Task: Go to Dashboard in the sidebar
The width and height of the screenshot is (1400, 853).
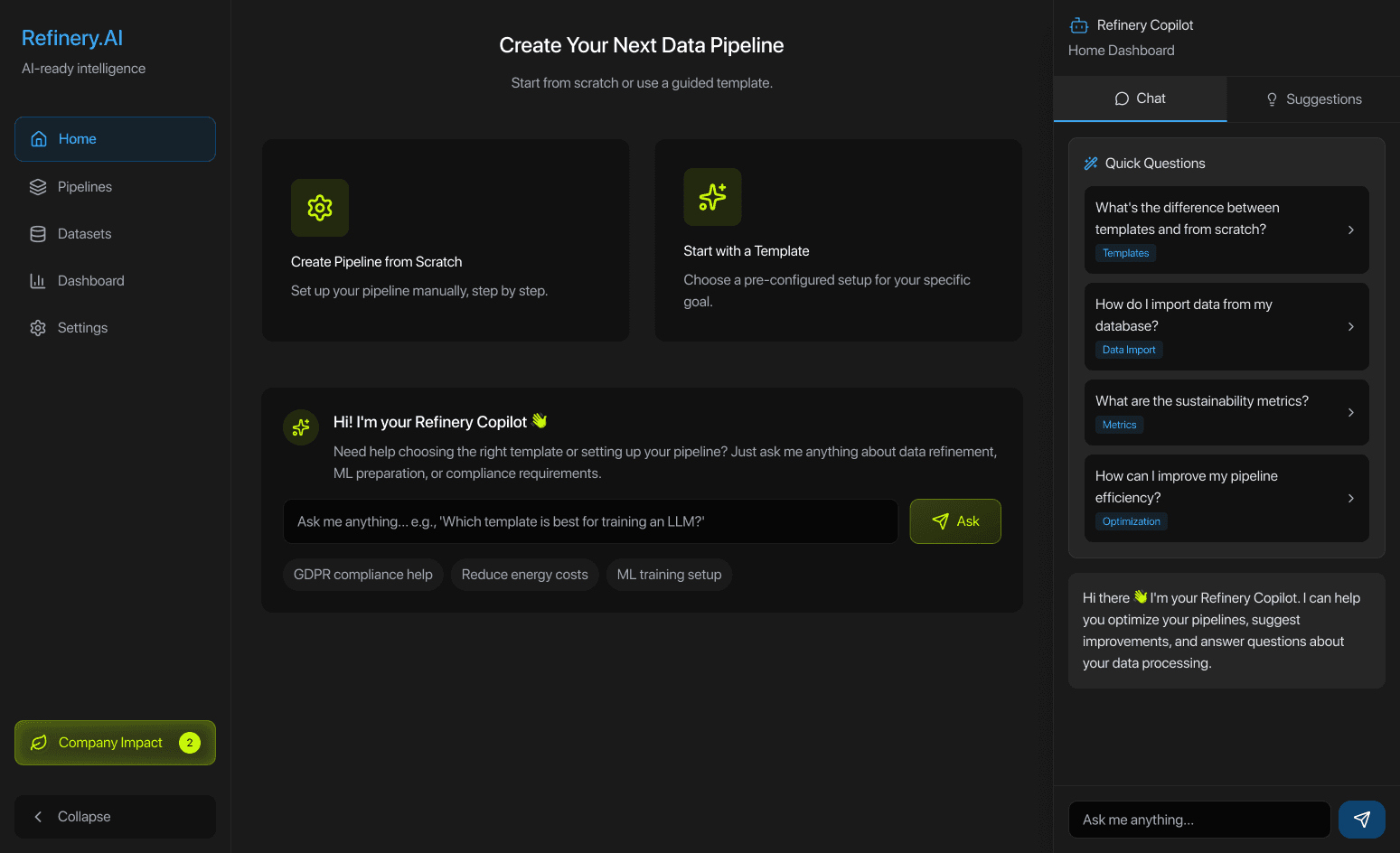Action: [115, 281]
